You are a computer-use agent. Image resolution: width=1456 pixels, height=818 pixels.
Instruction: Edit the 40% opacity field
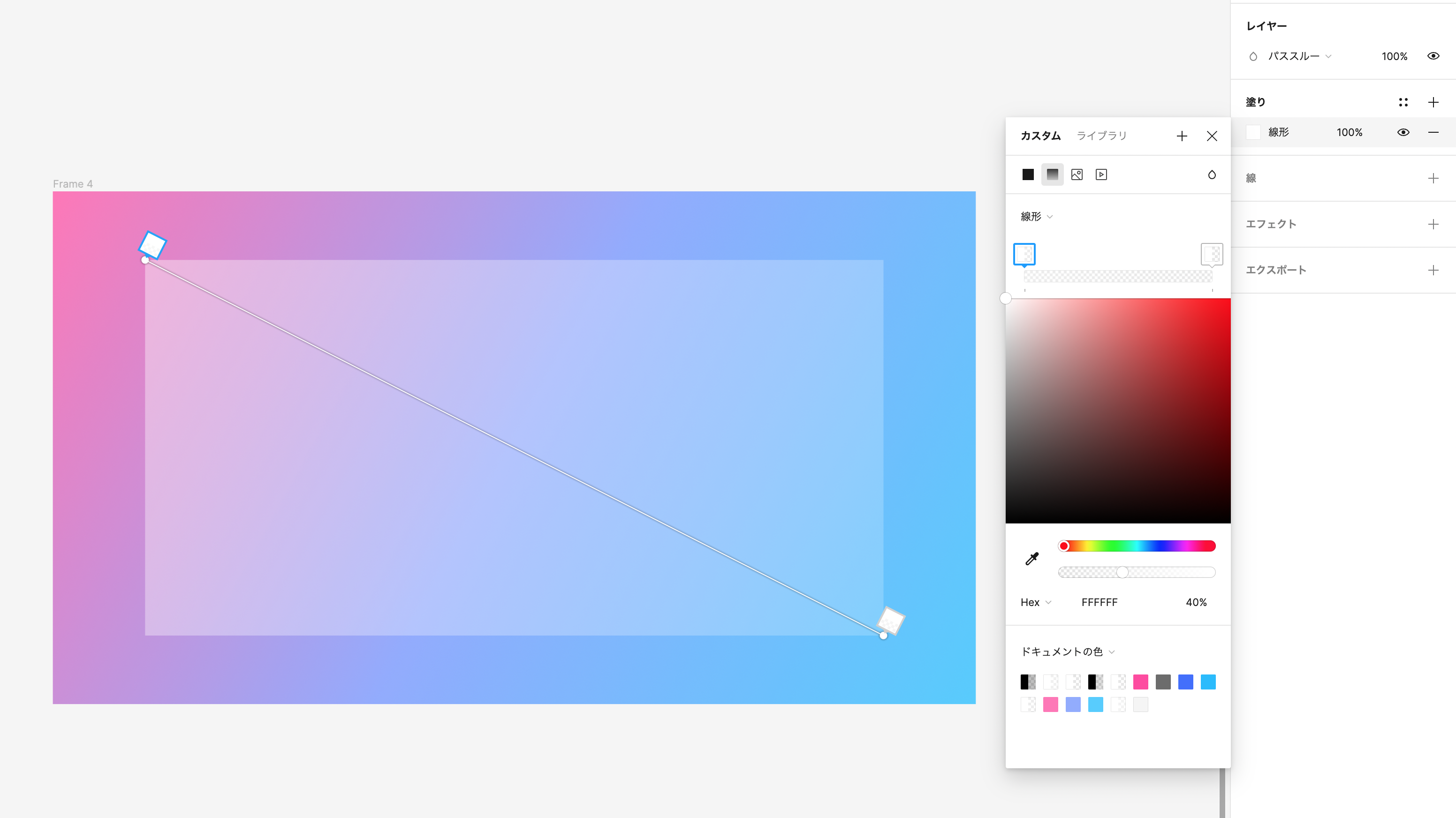coord(1196,603)
